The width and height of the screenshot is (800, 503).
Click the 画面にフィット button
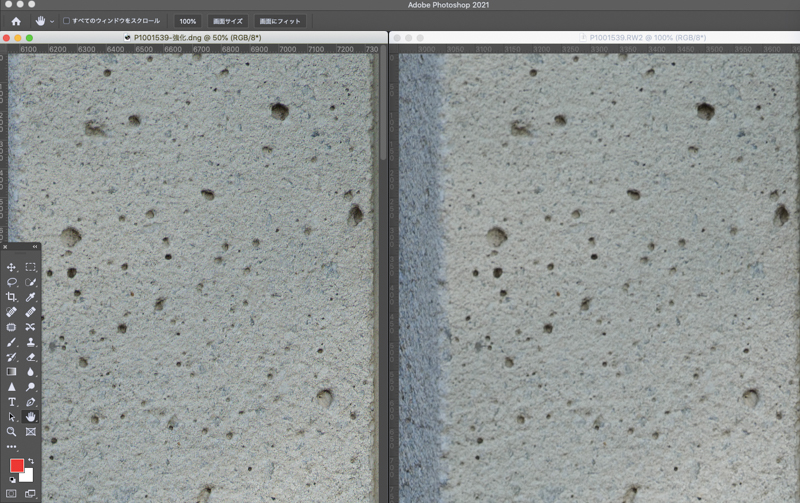coord(280,21)
